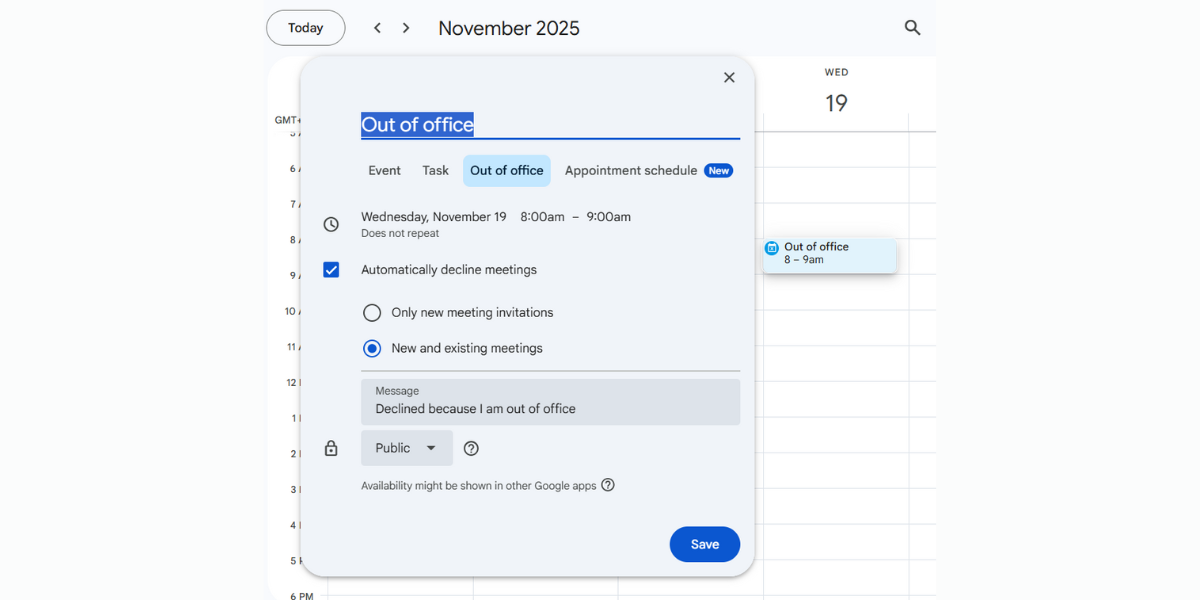Click the help icon beside the availability note

pos(608,485)
